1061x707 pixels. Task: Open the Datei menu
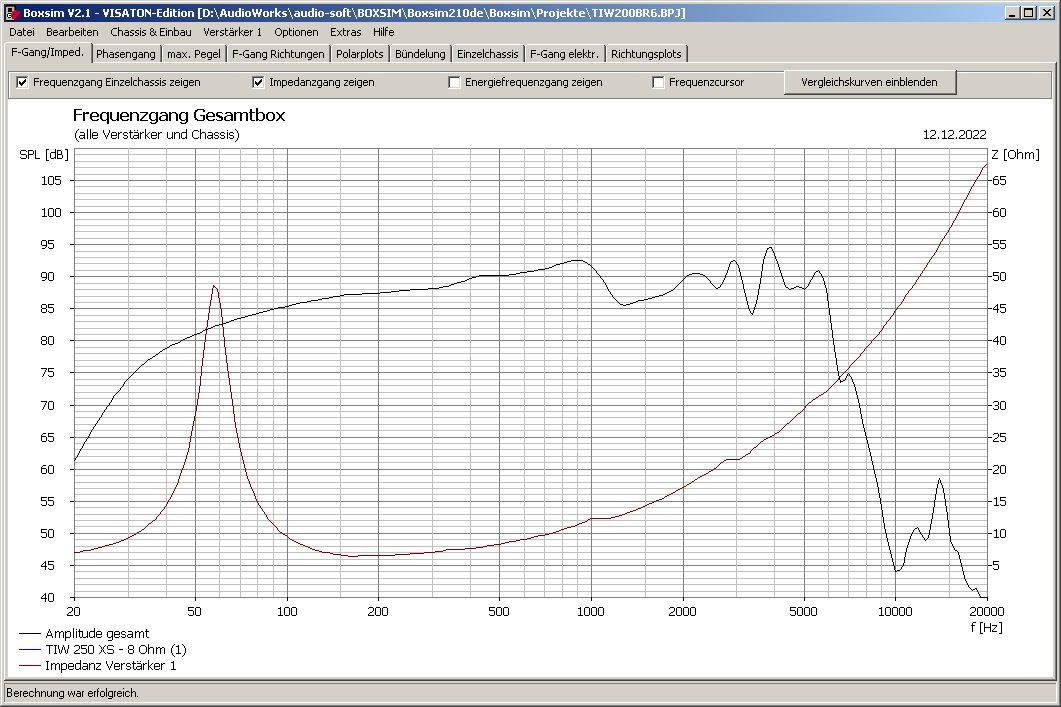click(x=21, y=32)
